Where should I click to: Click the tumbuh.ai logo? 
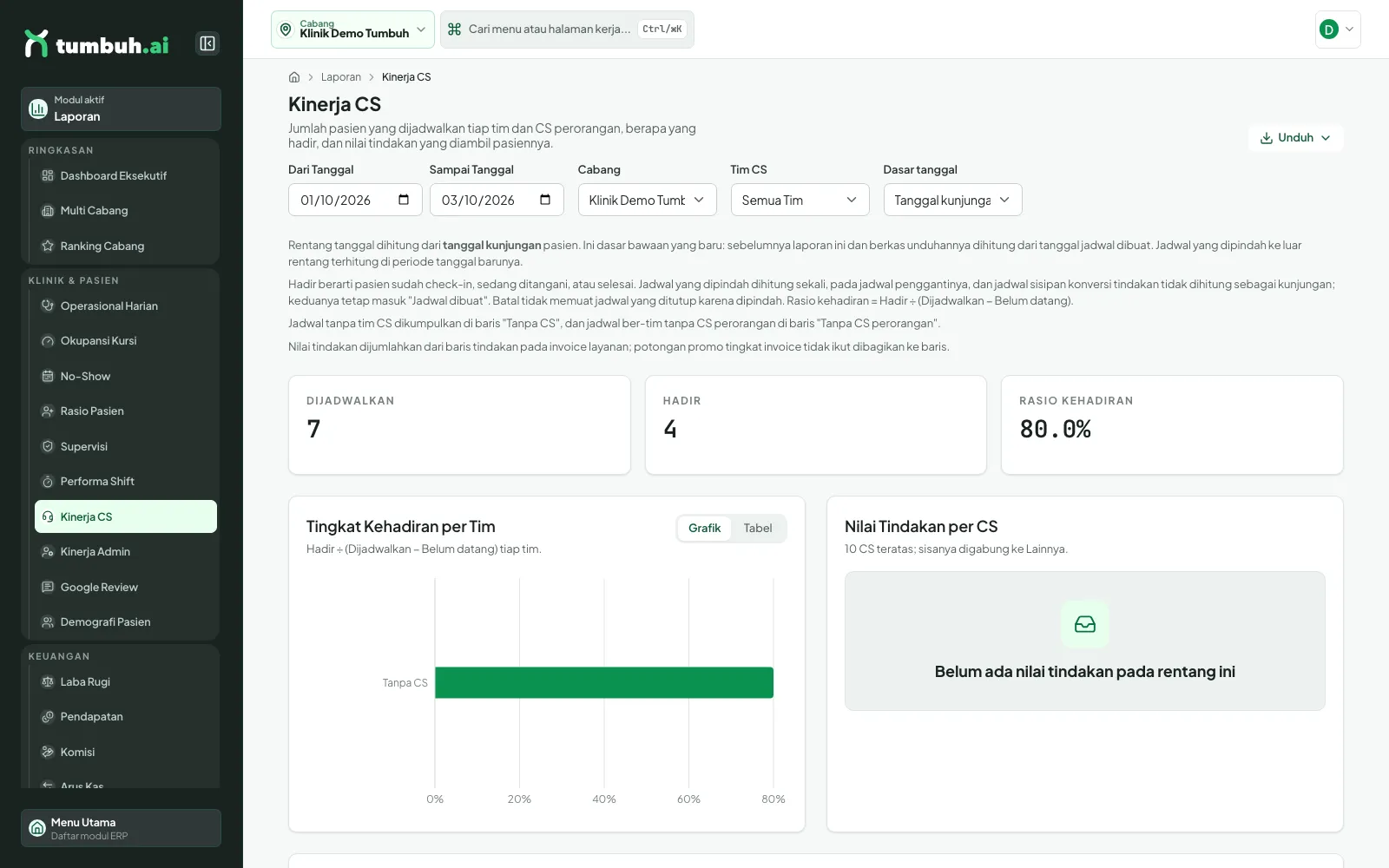[96, 43]
